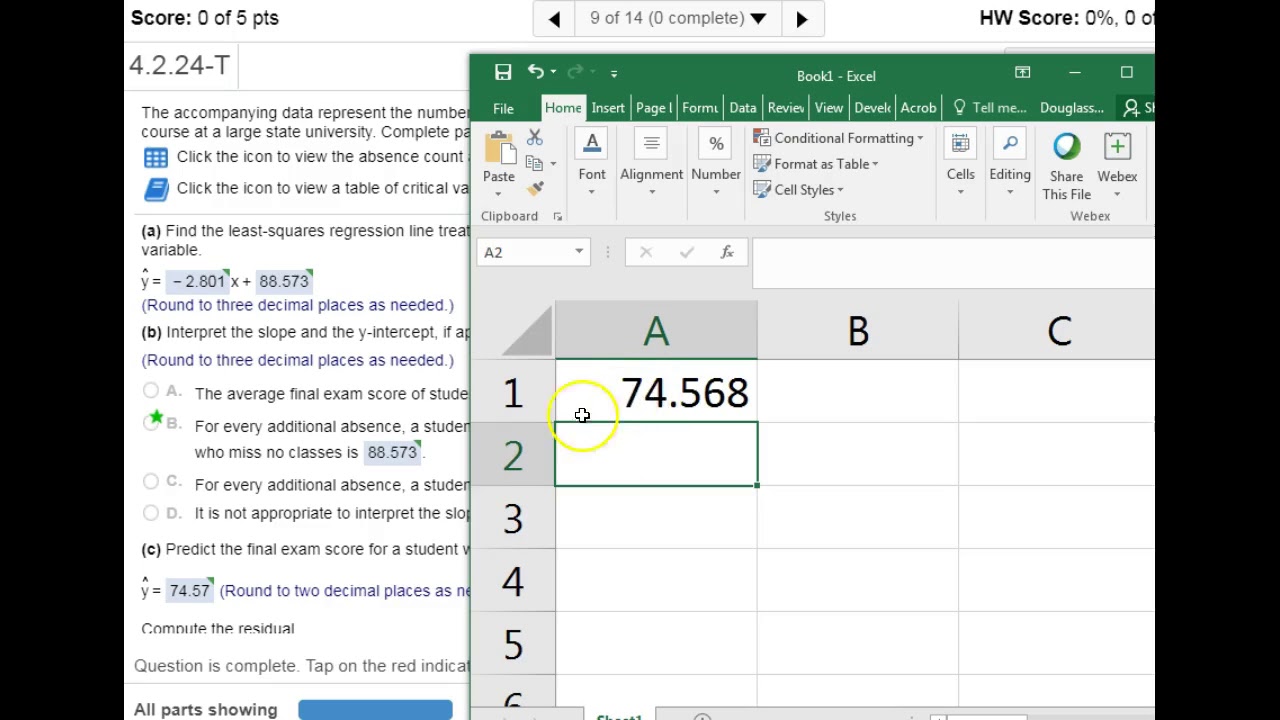This screenshot has height=720, width=1280.
Task: Click the All parts showing progress bar
Action: (375, 710)
